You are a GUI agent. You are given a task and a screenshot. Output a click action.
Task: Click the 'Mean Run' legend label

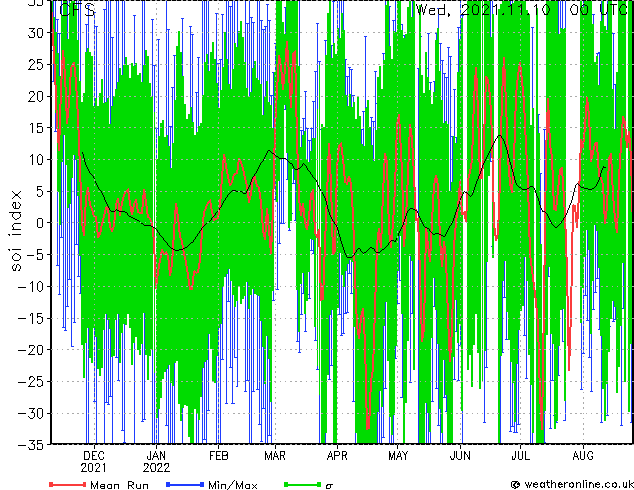tap(119, 485)
